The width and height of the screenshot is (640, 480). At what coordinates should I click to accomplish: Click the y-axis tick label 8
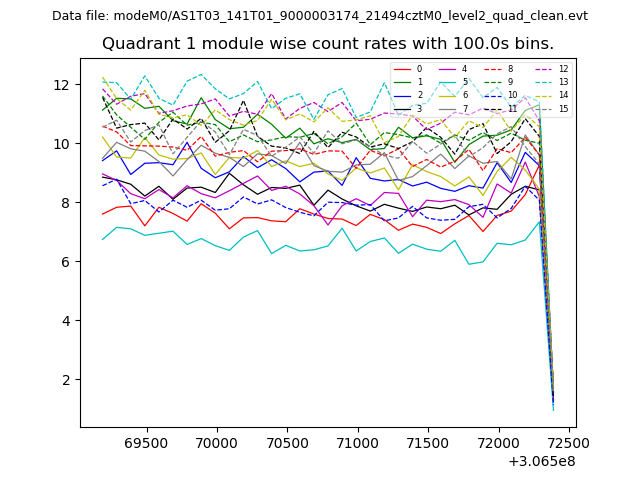[x=67, y=202]
